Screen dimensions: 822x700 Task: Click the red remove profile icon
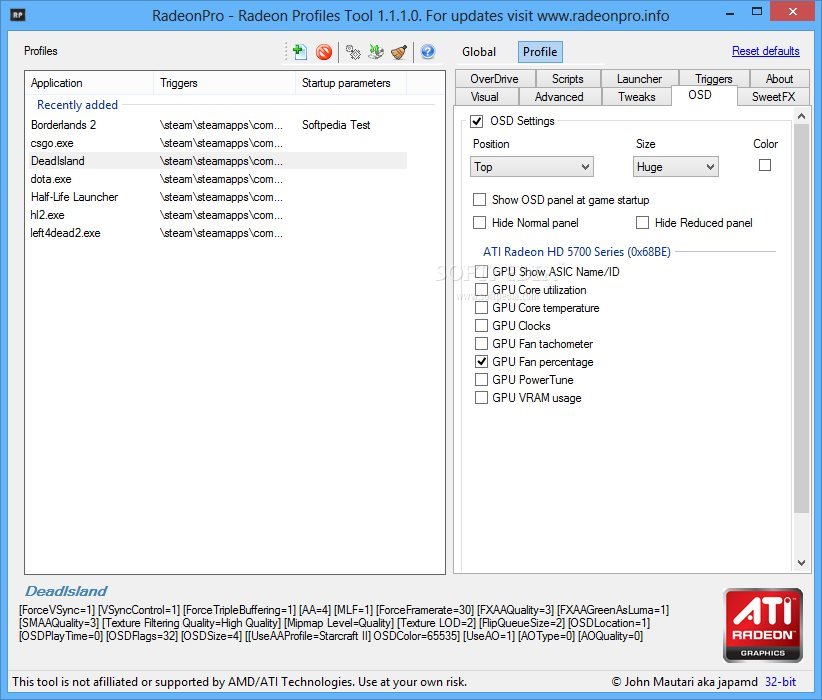click(x=324, y=52)
